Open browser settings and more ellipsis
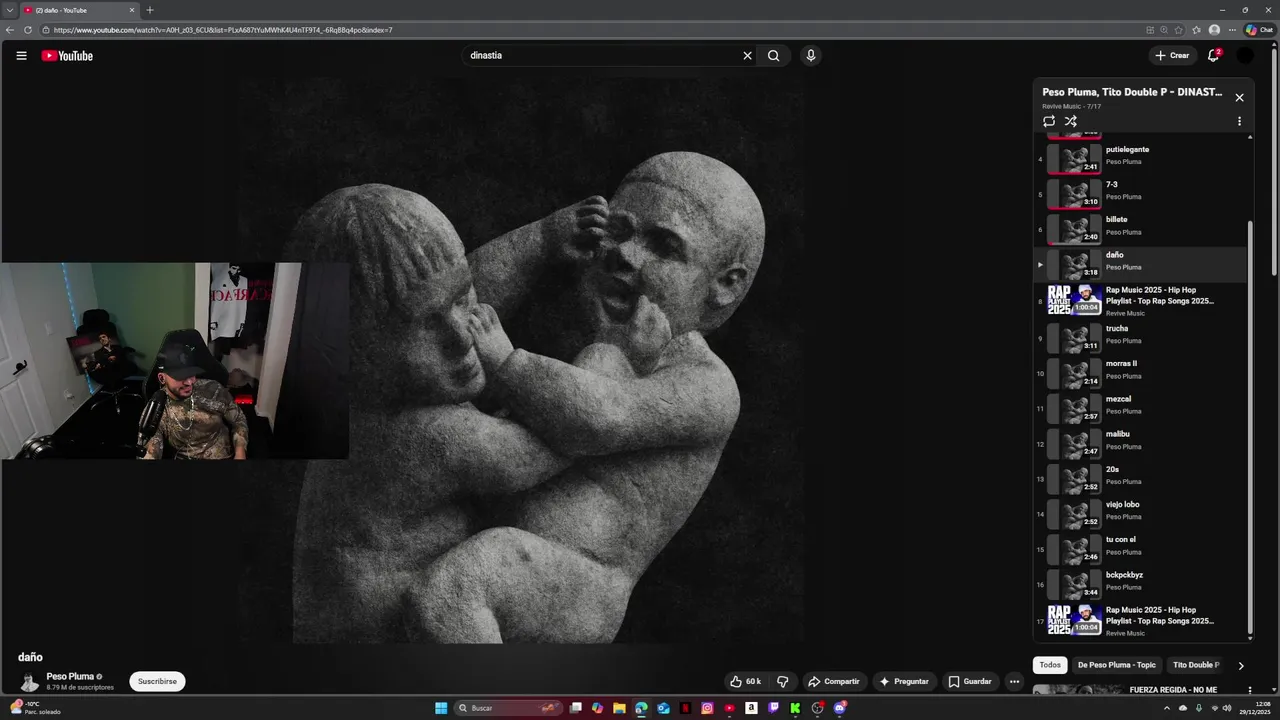Screen dimensions: 1280x720 coord(1232,30)
